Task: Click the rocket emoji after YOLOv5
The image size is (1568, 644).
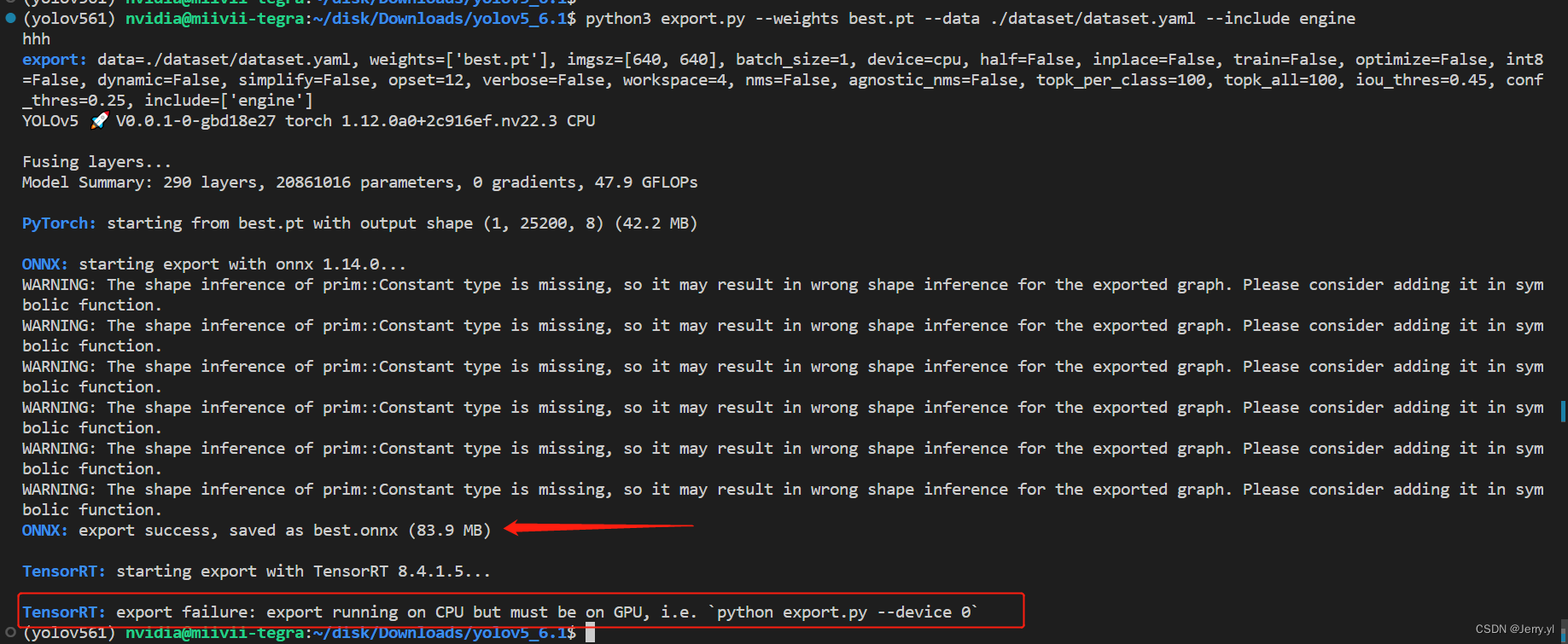Action: 100,120
